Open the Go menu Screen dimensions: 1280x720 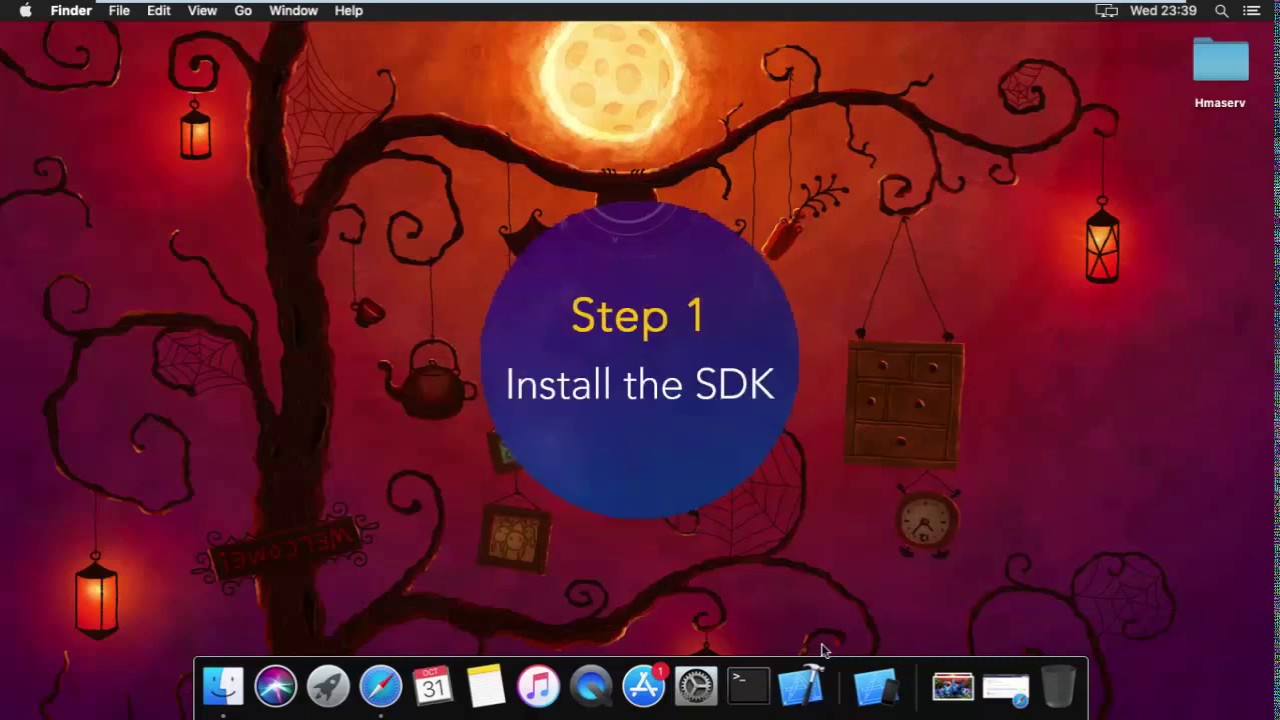[x=243, y=10]
